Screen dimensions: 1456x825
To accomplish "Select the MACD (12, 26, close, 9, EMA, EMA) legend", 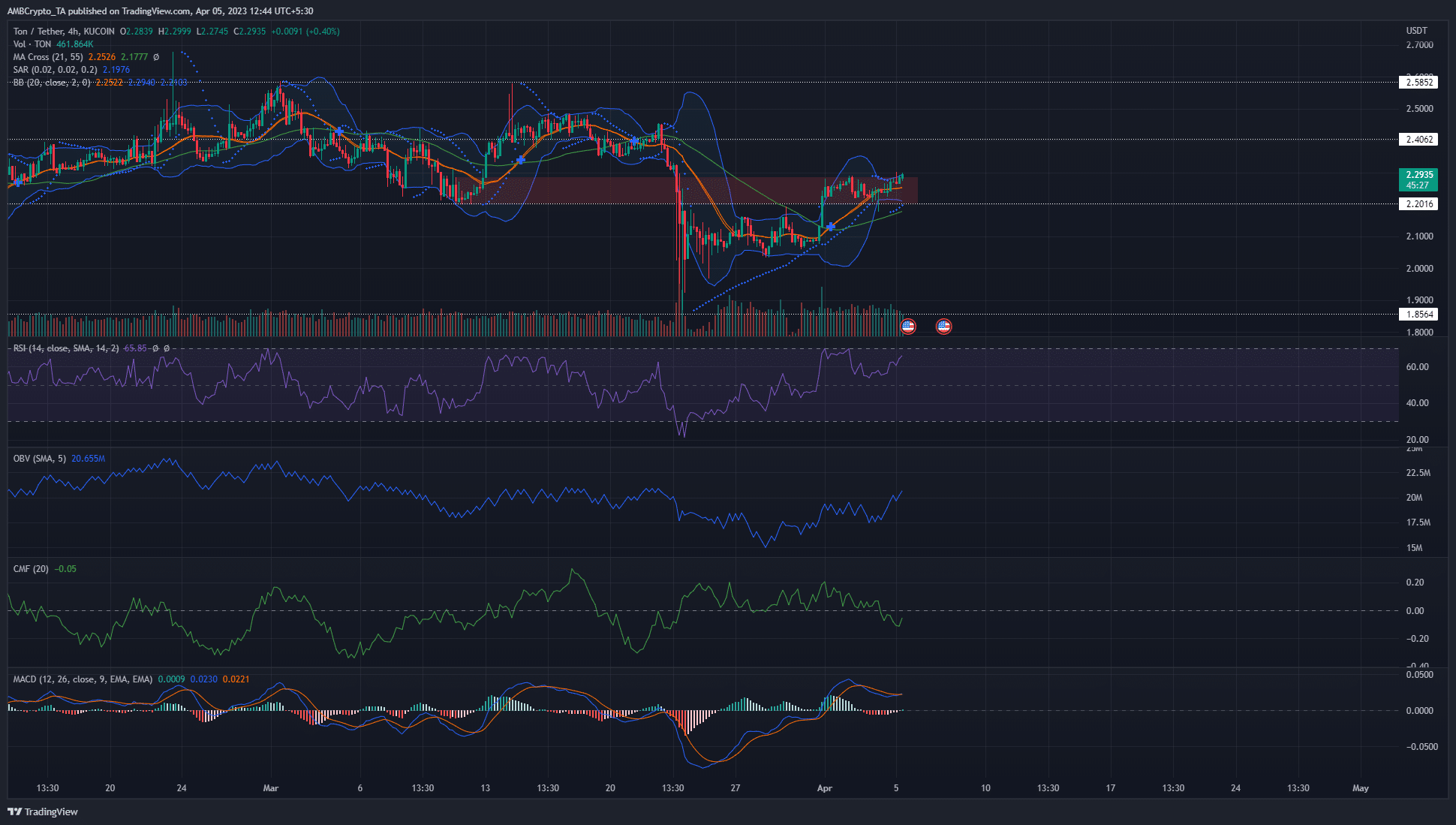I will [83, 679].
